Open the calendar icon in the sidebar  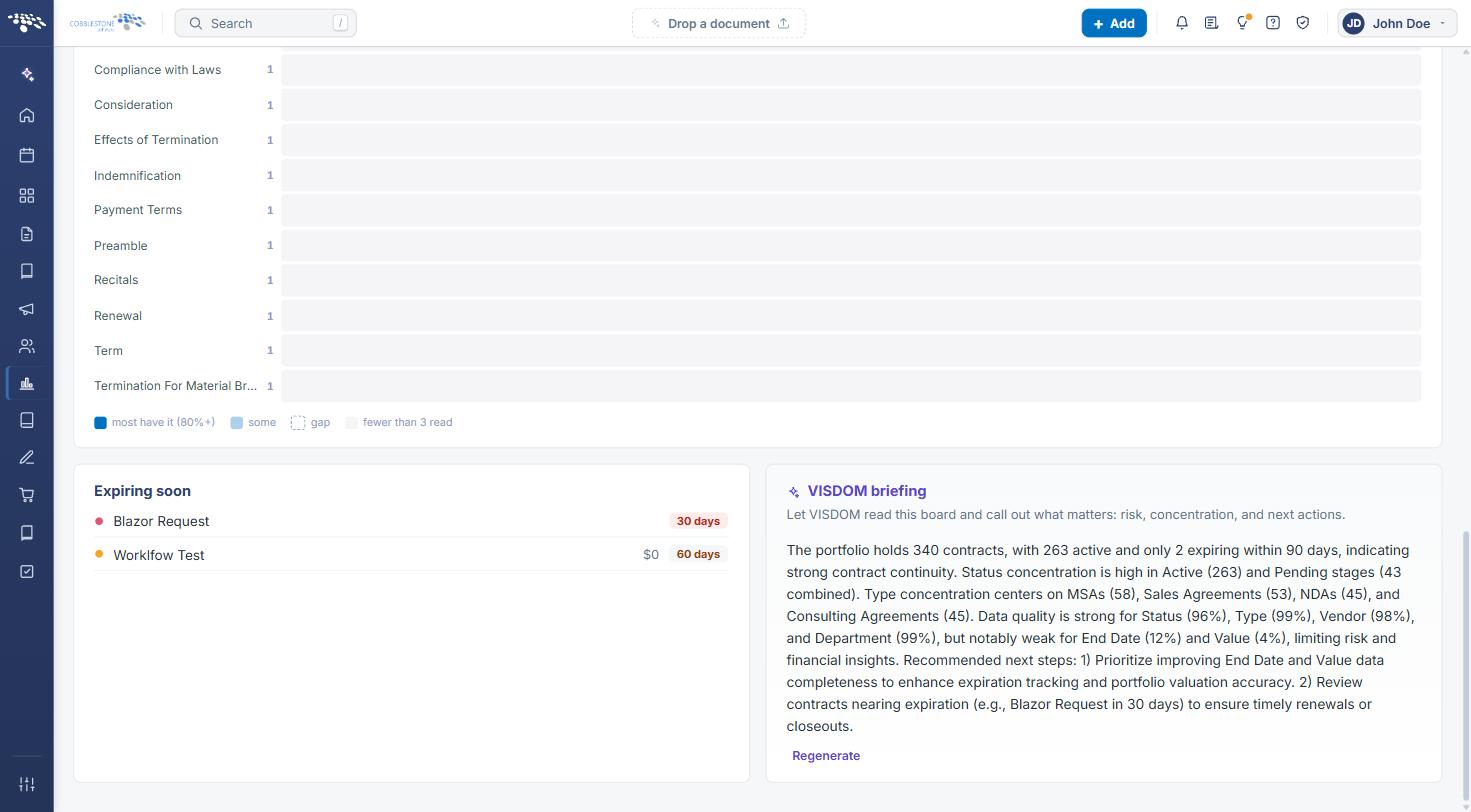point(27,155)
